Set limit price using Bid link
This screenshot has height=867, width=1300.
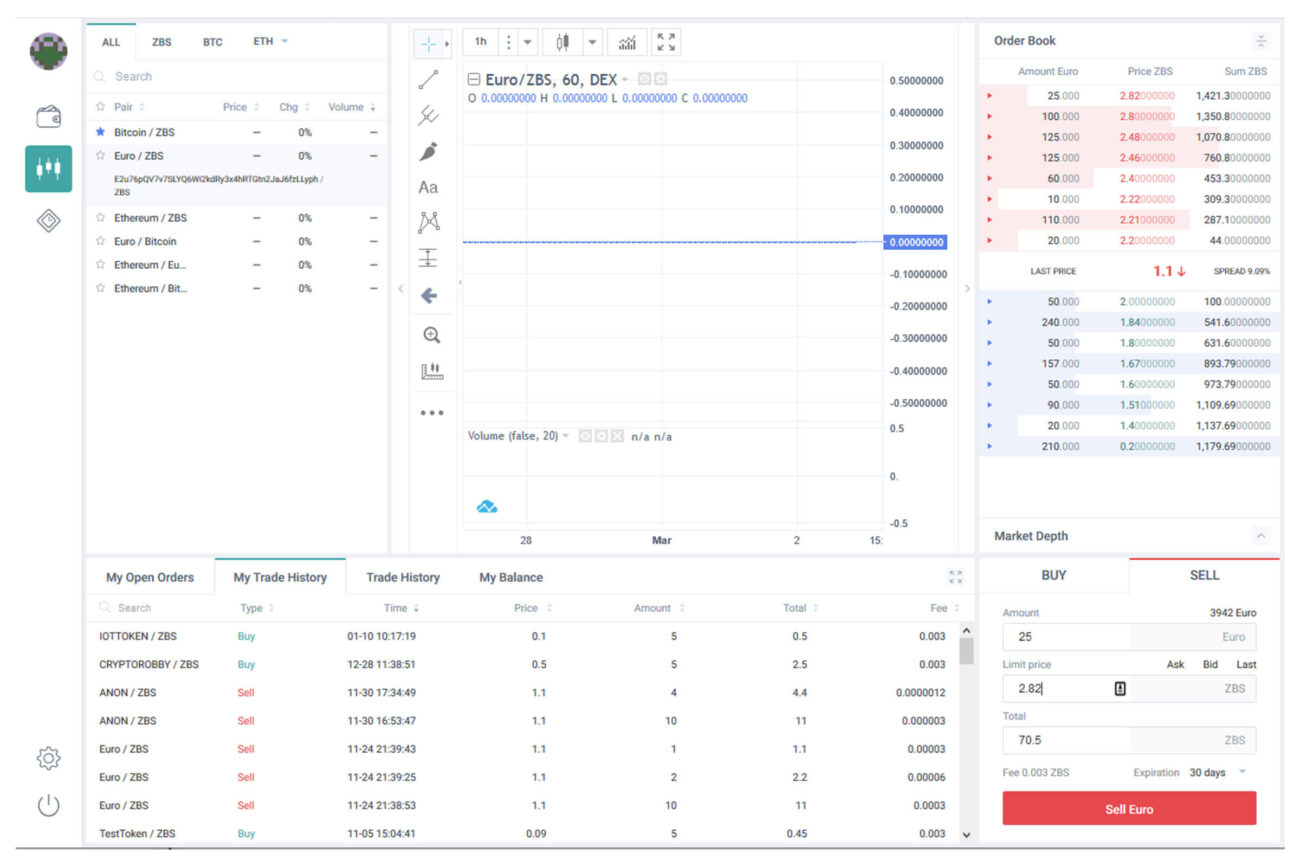coord(1210,664)
